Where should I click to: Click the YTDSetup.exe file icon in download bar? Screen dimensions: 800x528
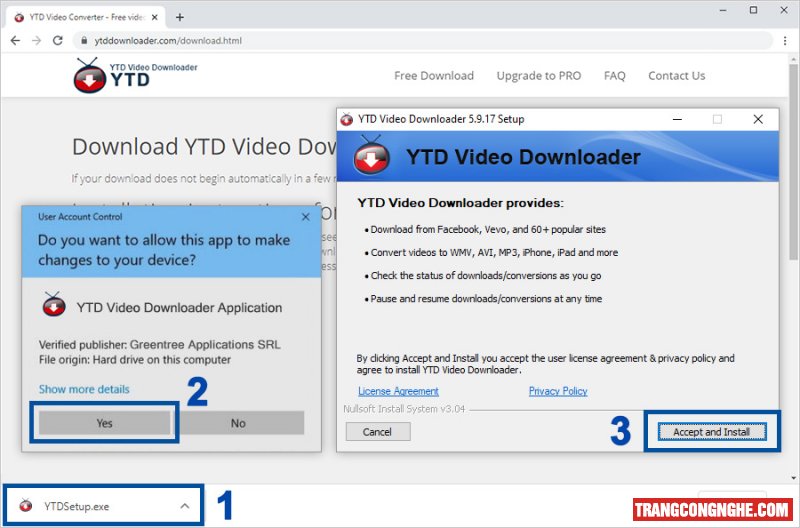(x=26, y=506)
